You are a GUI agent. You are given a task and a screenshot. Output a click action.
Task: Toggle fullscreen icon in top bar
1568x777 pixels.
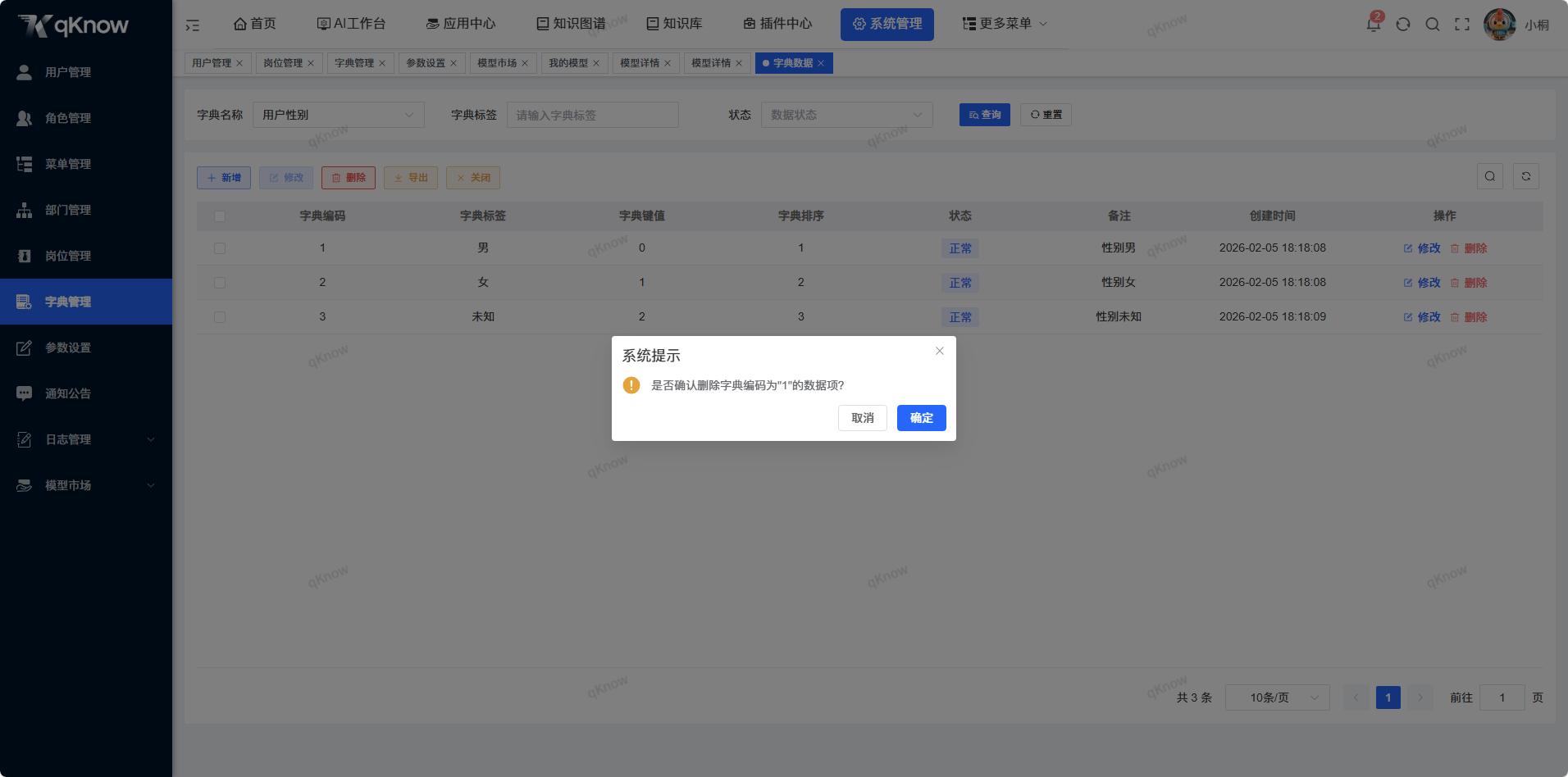1462,25
